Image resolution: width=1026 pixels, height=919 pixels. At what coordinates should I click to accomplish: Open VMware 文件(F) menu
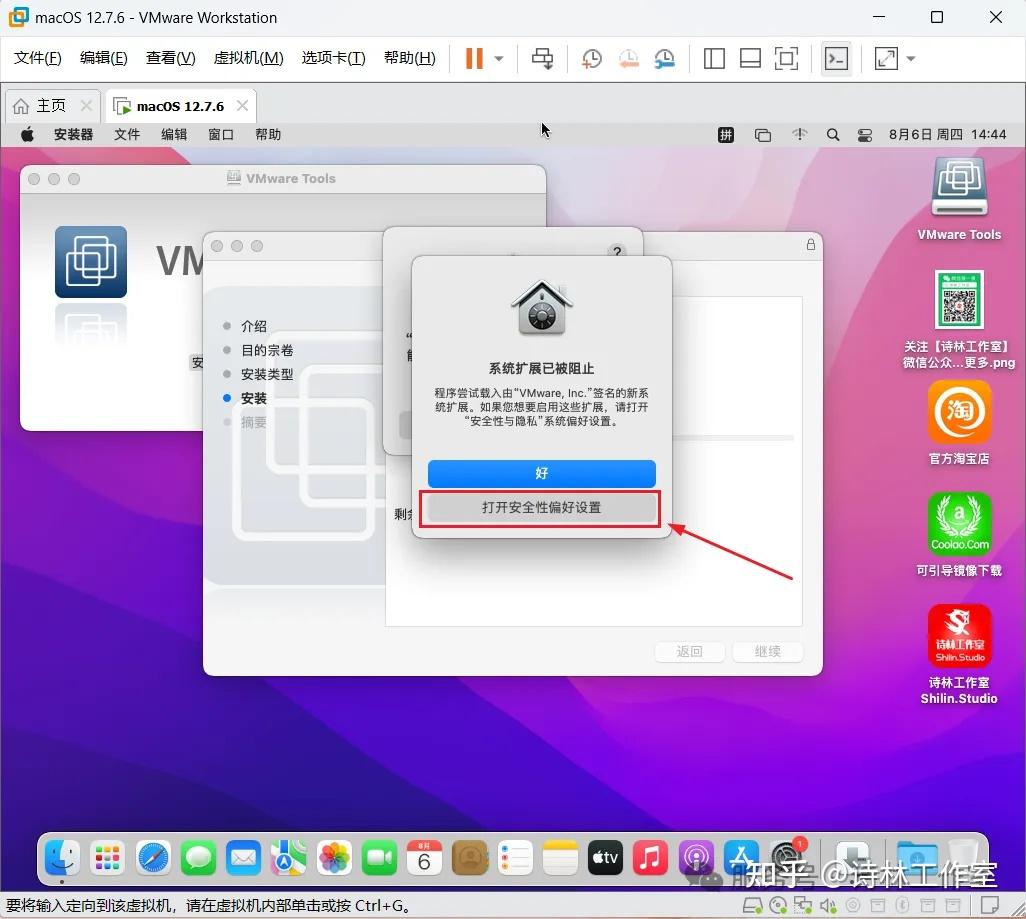tap(37, 58)
